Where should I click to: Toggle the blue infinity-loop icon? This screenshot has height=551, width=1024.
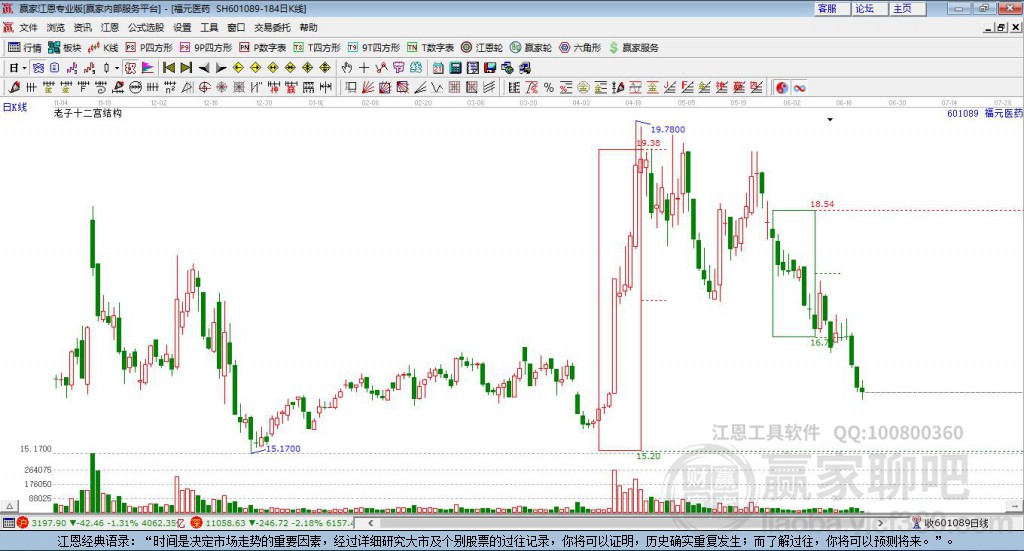(x=799, y=87)
